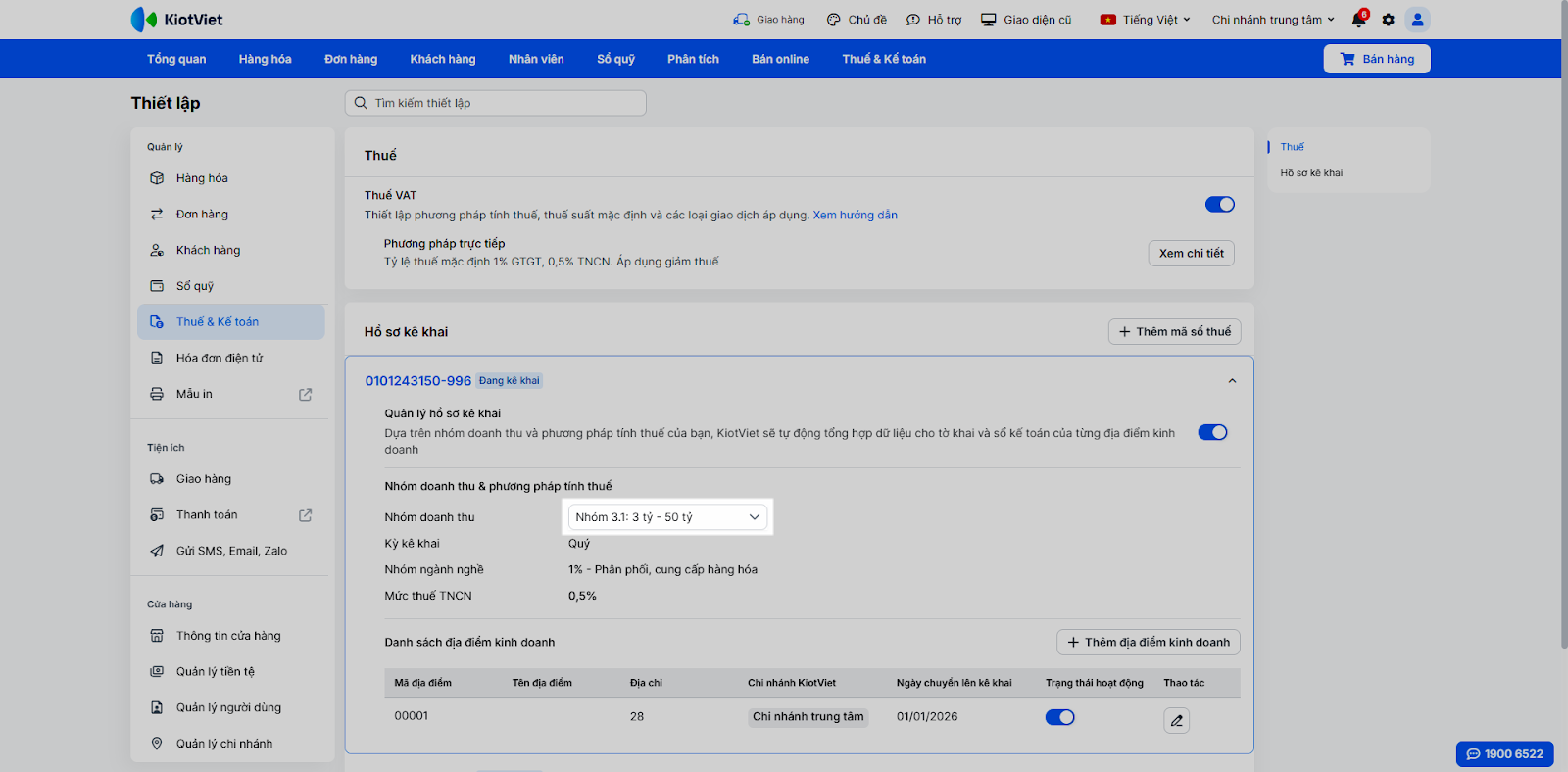Click the Hàng hóa box icon in sidebar
The height and width of the screenshot is (772, 1568).
(157, 178)
